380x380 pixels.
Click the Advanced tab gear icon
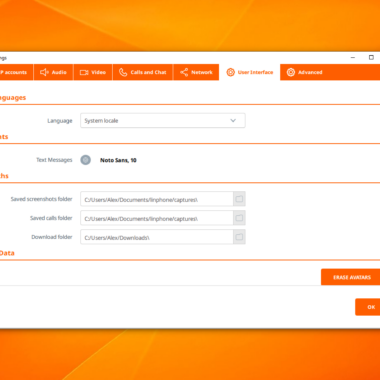point(291,72)
